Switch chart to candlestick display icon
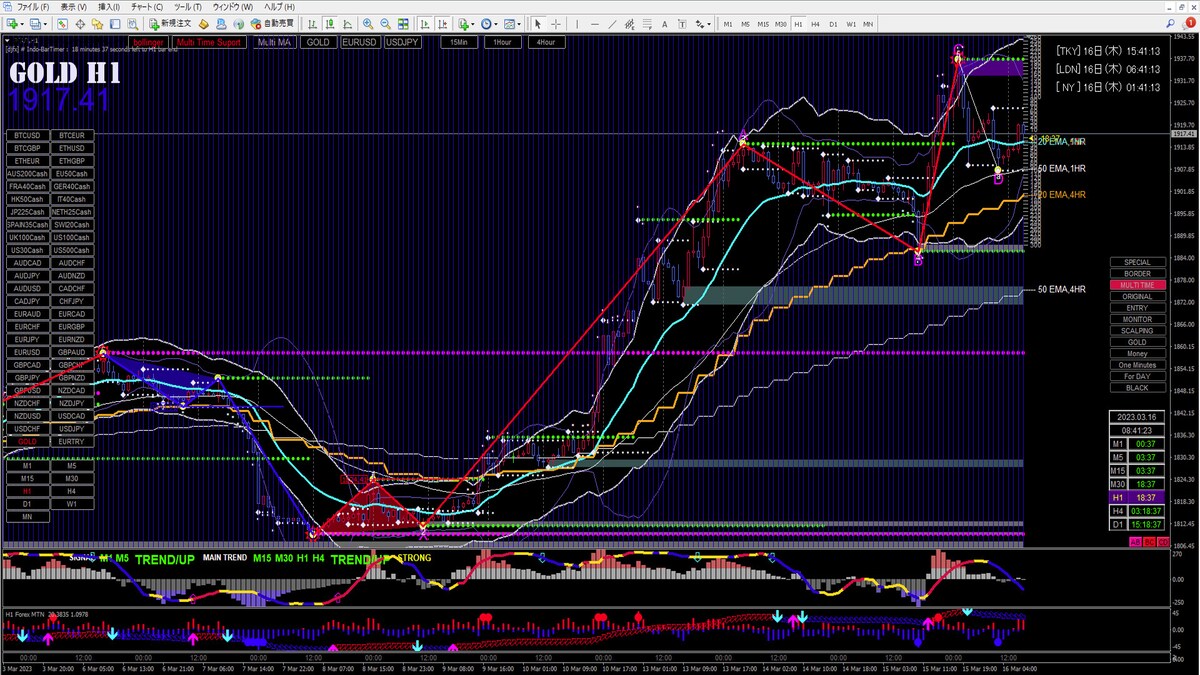The width and height of the screenshot is (1200, 675). [329, 23]
